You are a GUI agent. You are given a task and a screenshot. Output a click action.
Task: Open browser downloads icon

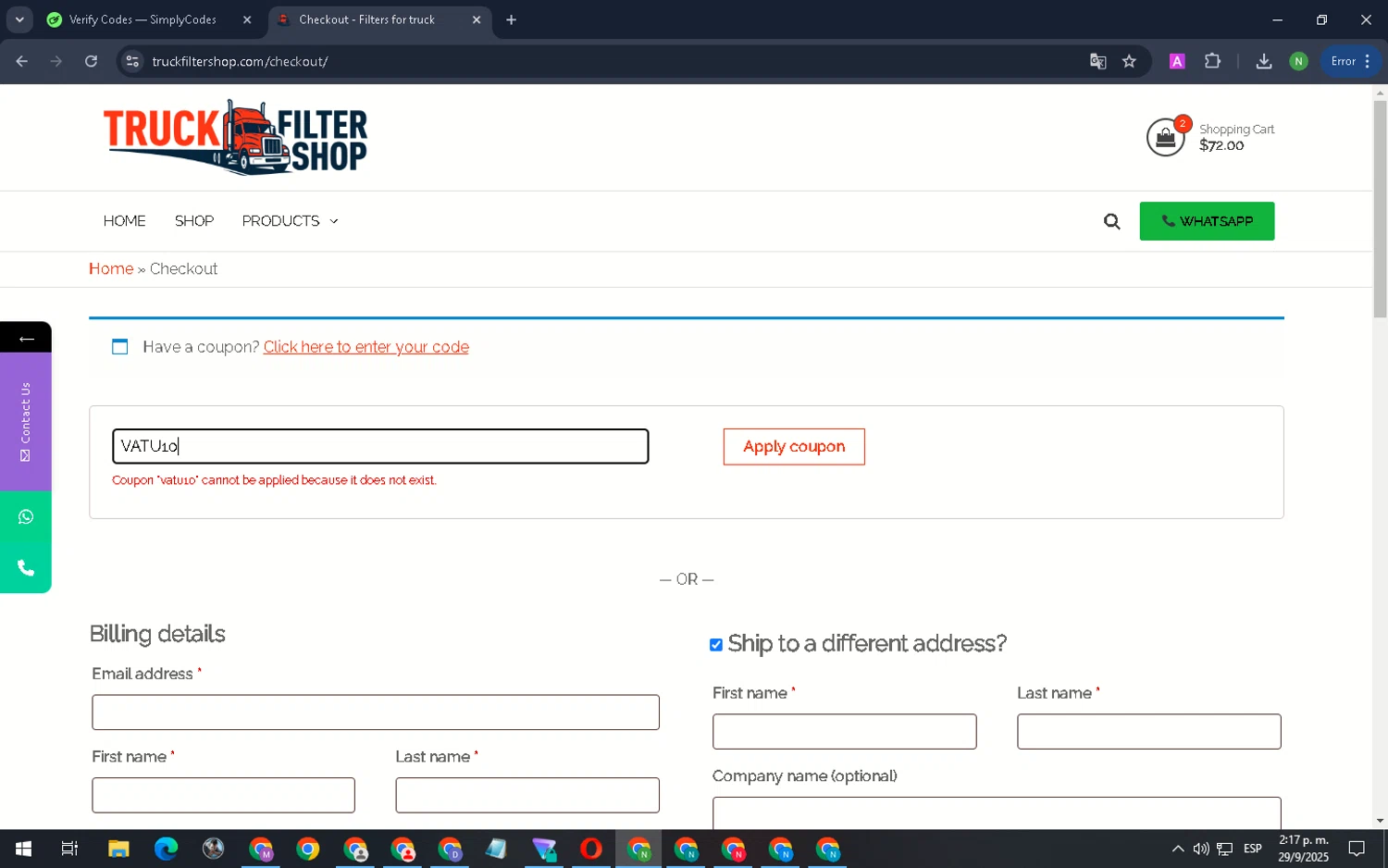(1263, 61)
